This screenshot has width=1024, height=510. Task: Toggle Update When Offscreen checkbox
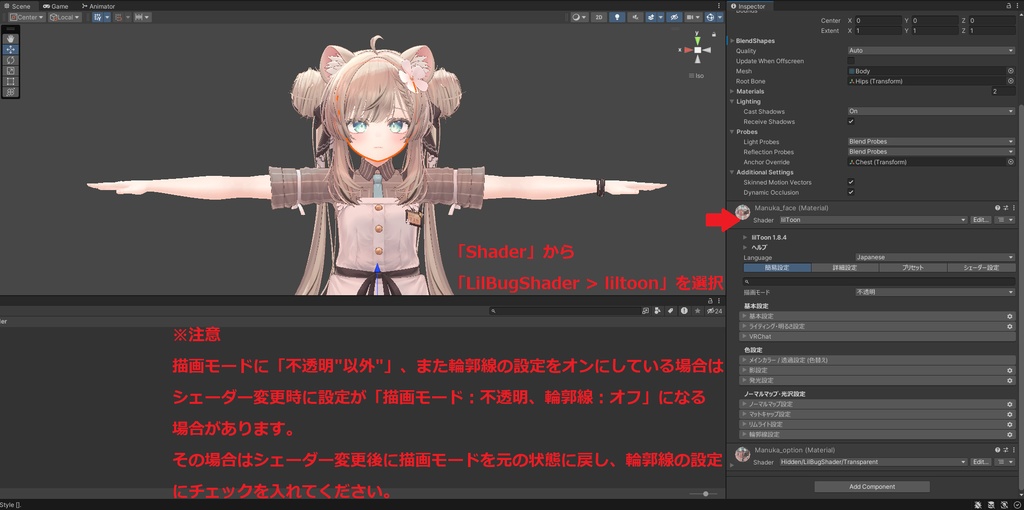tap(851, 61)
